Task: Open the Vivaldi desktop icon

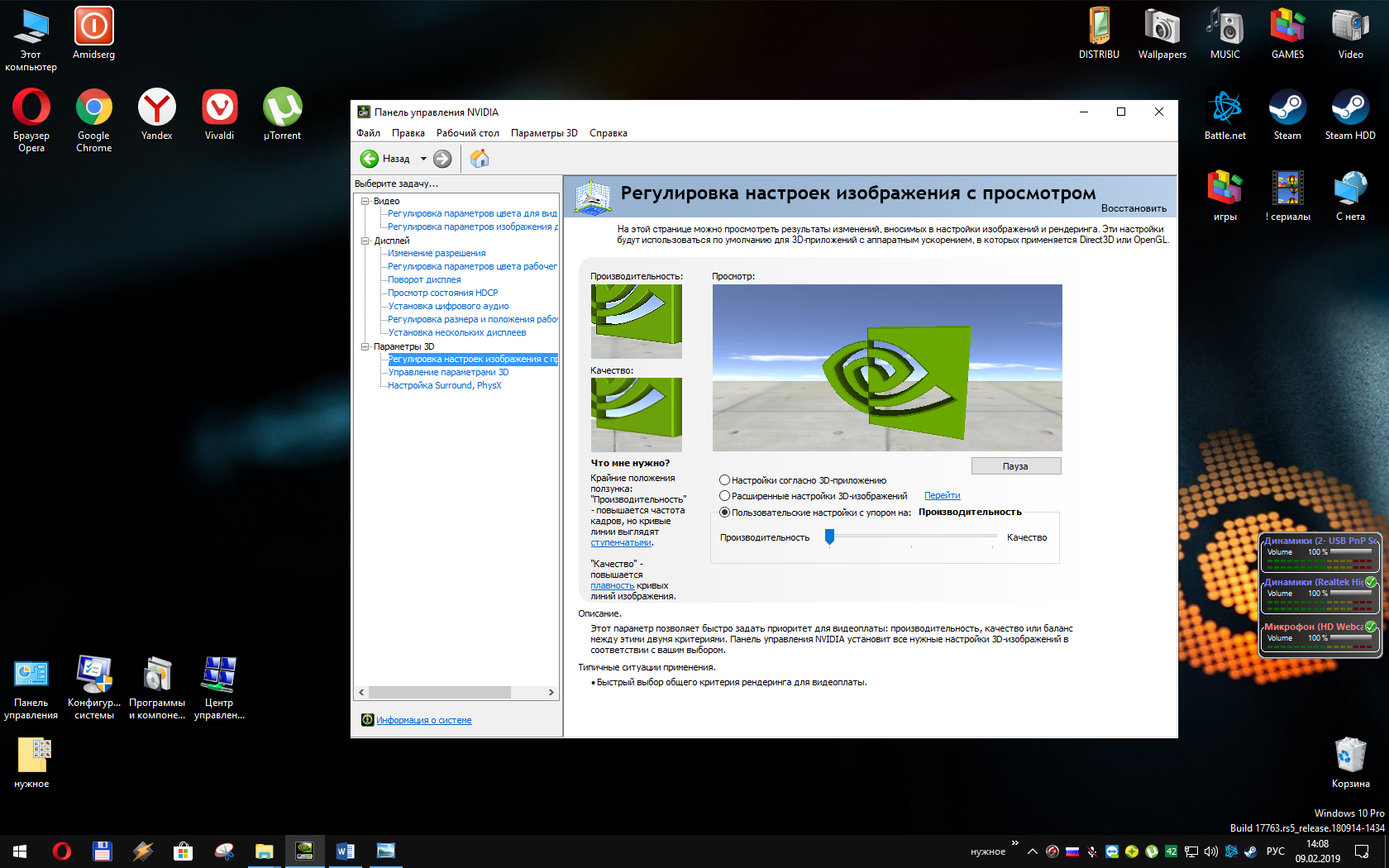Action: pyautogui.click(x=220, y=114)
